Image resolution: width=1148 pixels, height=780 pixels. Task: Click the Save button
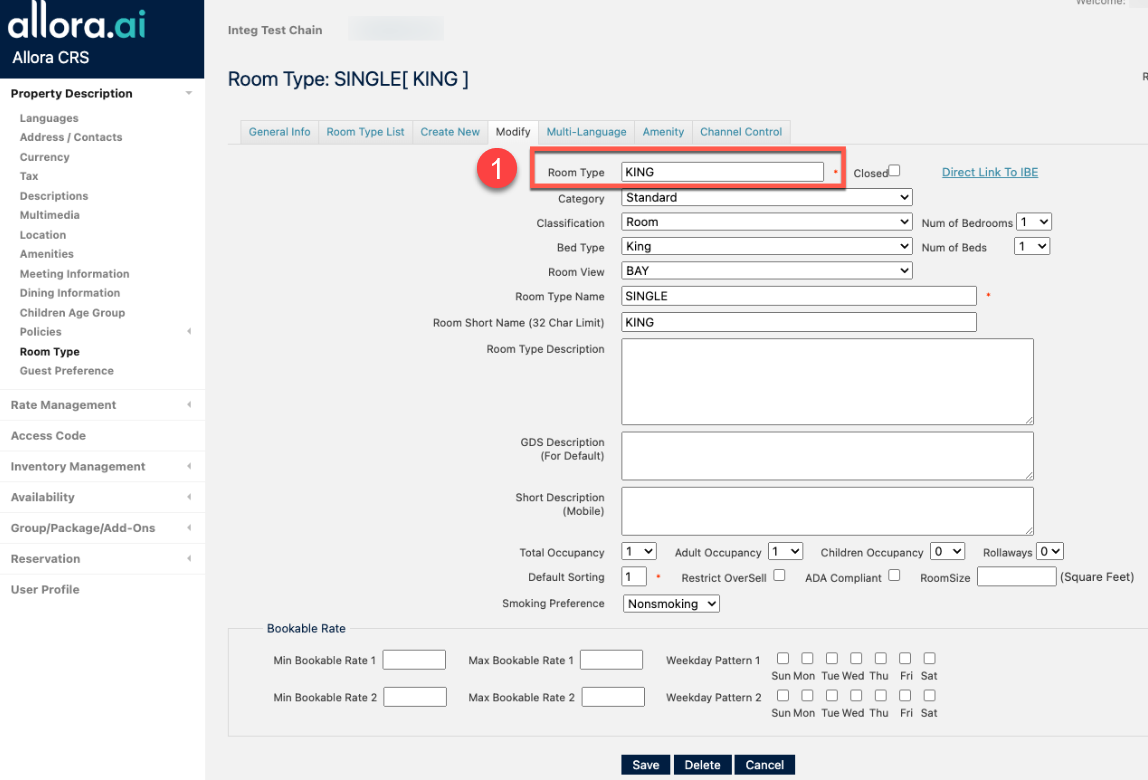point(645,765)
